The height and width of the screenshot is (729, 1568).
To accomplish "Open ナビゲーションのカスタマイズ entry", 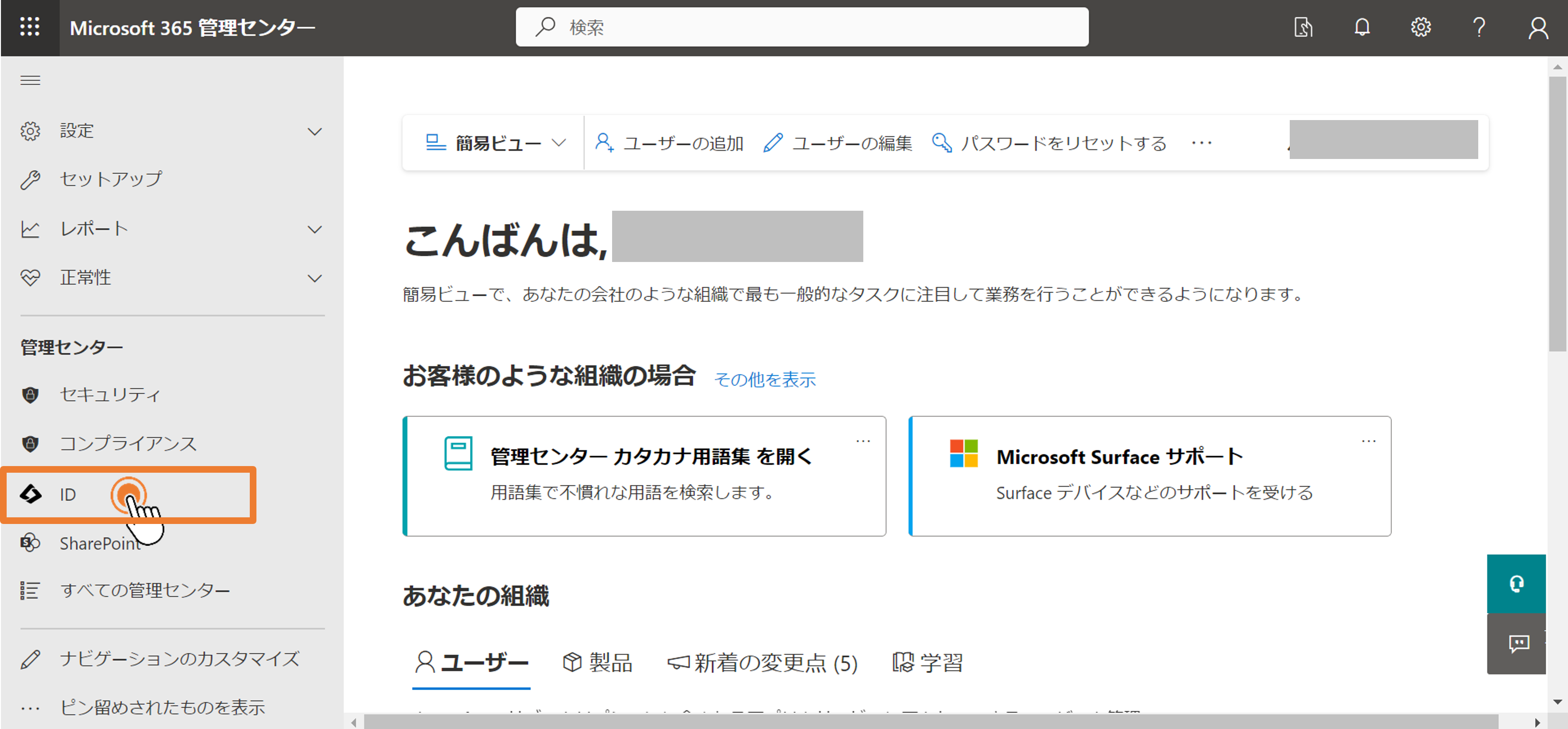I will pyautogui.click(x=179, y=658).
